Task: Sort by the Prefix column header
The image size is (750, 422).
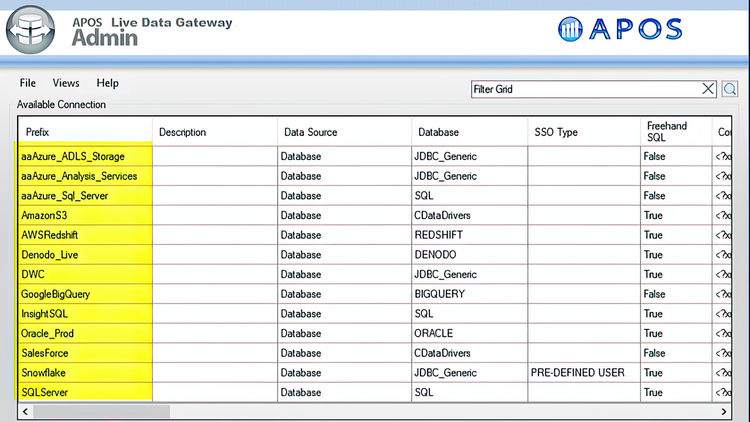Action: 85,132
